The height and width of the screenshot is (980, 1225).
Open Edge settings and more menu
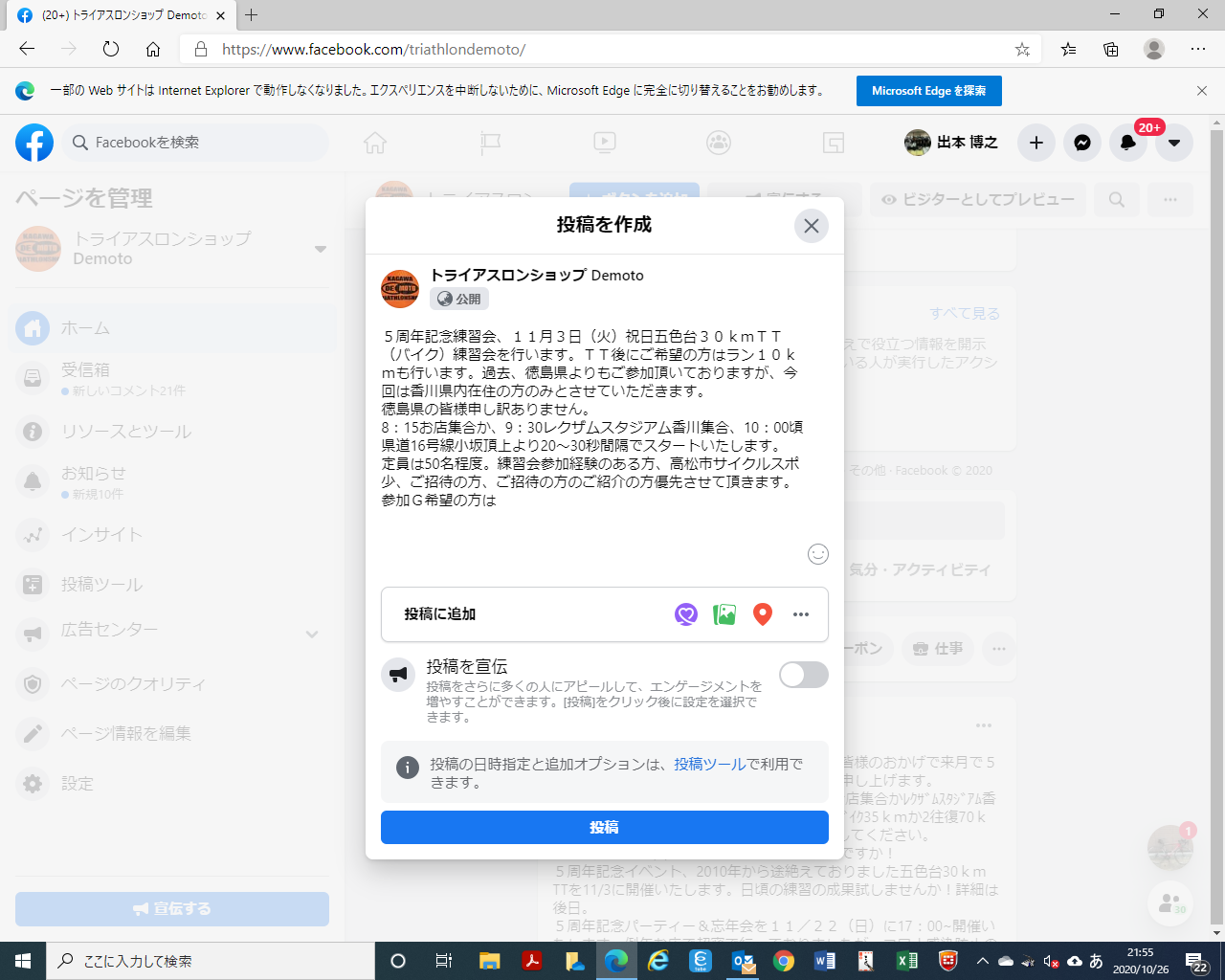(x=1198, y=49)
